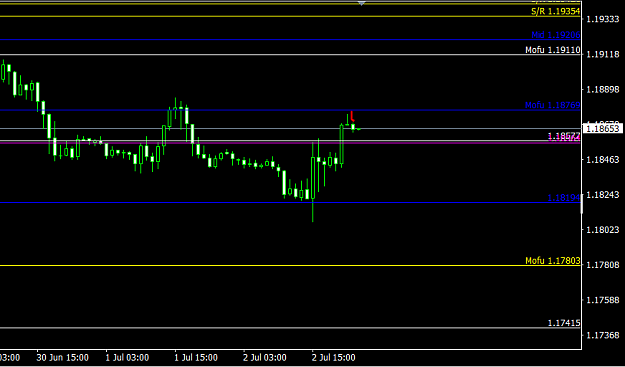Click the 30 Jun 15:00 time label
The image size is (625, 367).
coord(63,357)
